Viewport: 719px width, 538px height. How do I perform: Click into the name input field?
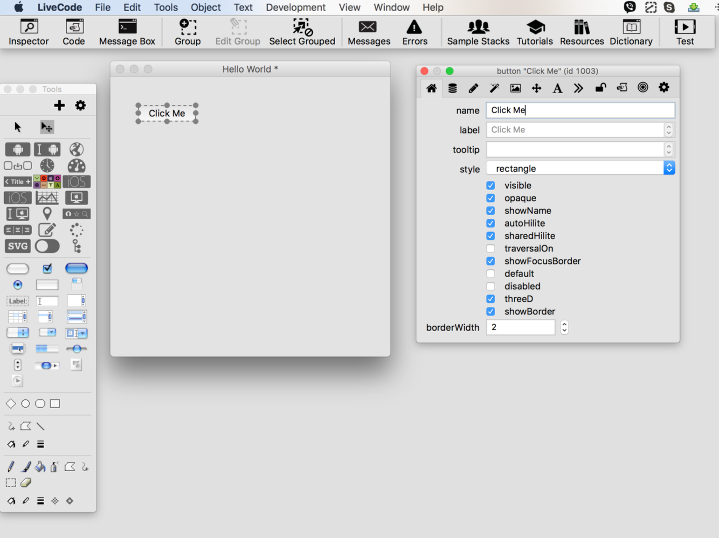[x=581, y=110]
